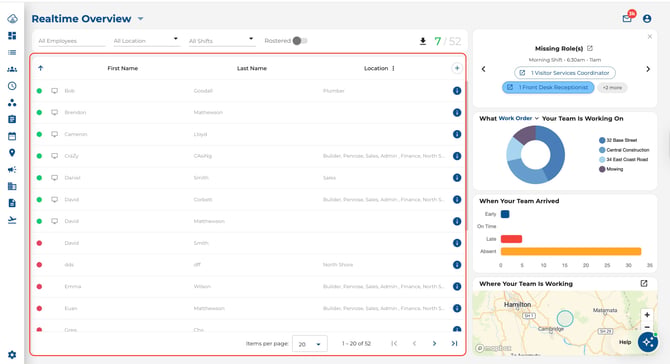Click the Absent orange bar in chart
The height and width of the screenshot is (364, 670).
(x=571, y=251)
